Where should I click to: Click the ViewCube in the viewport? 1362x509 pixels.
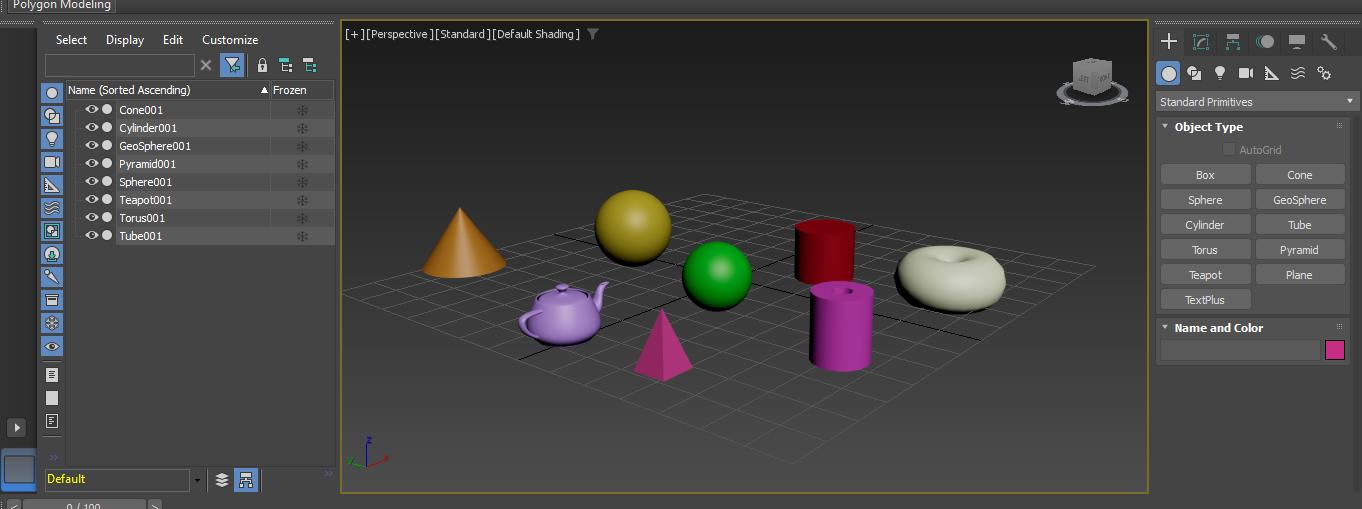point(1092,80)
